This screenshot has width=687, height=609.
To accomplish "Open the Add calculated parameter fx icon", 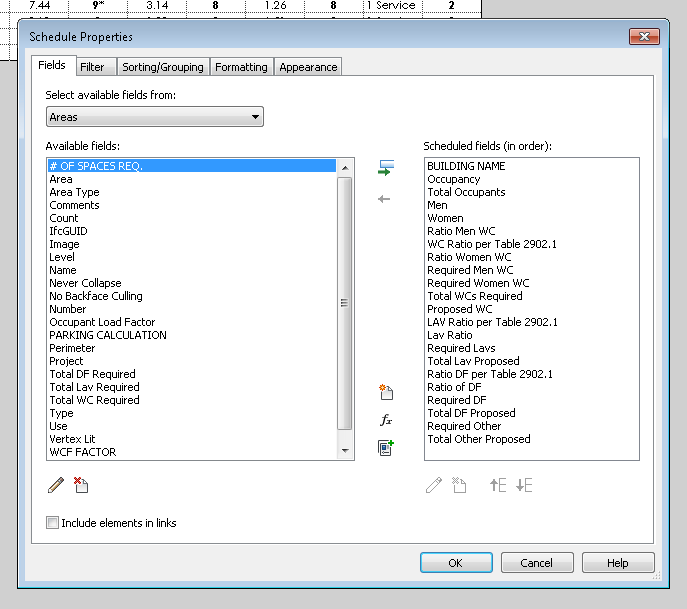I will coord(386,420).
